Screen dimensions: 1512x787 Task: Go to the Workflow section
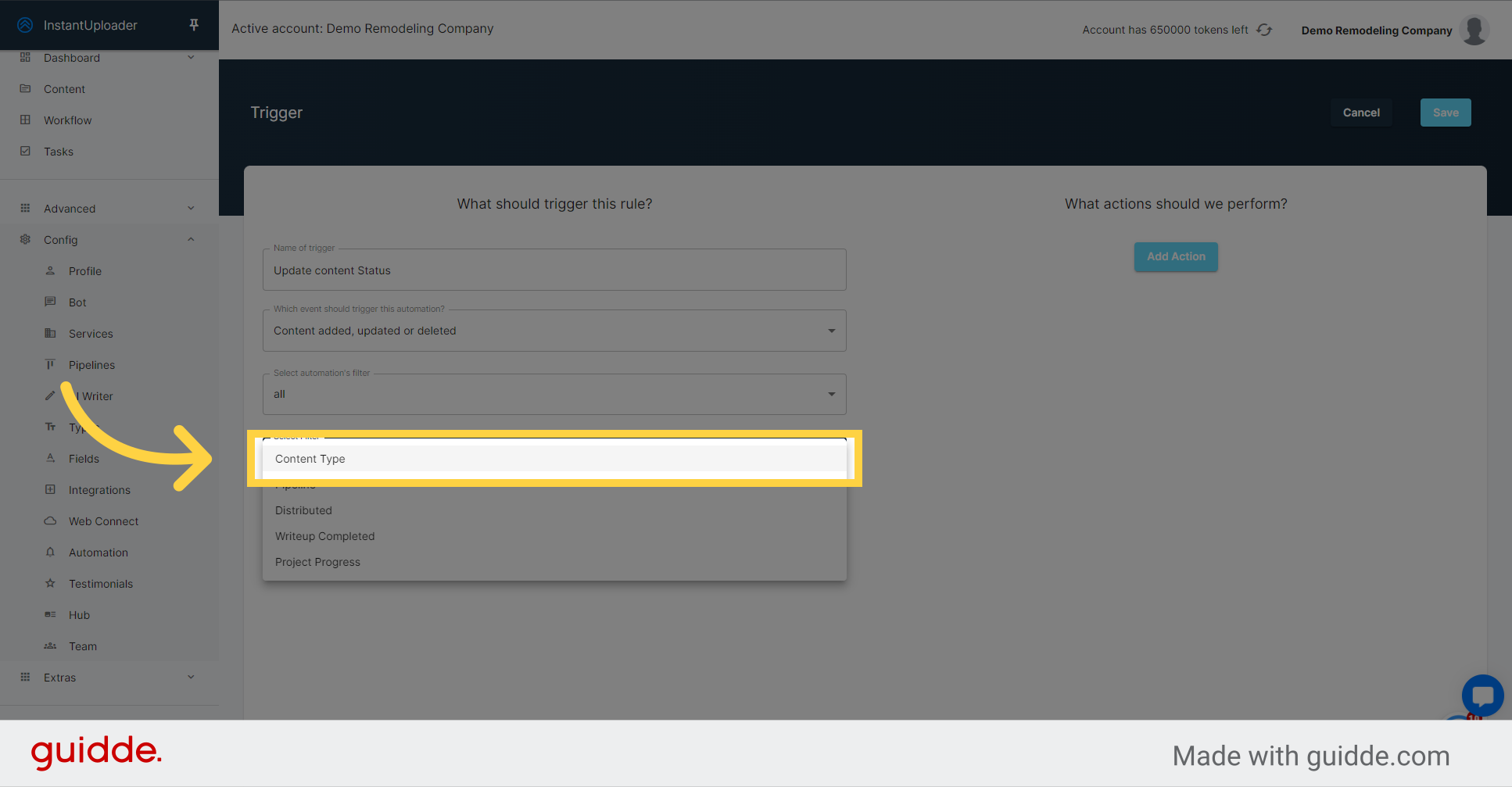67,120
